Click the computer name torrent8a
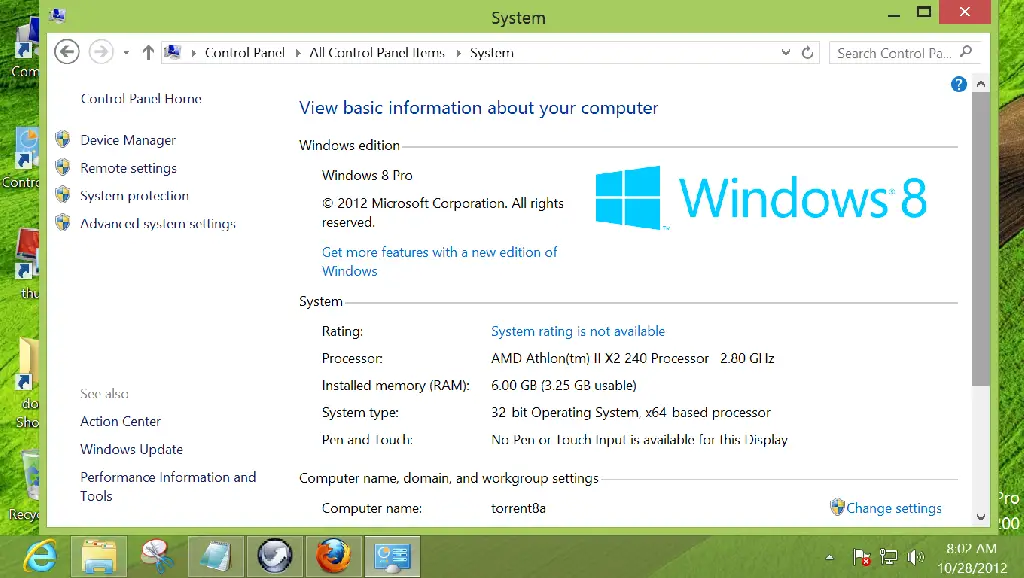1024x578 pixels. tap(519, 508)
